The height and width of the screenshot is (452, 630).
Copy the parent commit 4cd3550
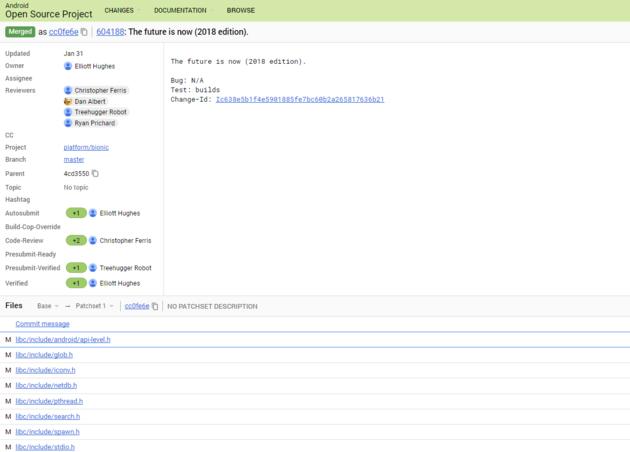pos(95,174)
